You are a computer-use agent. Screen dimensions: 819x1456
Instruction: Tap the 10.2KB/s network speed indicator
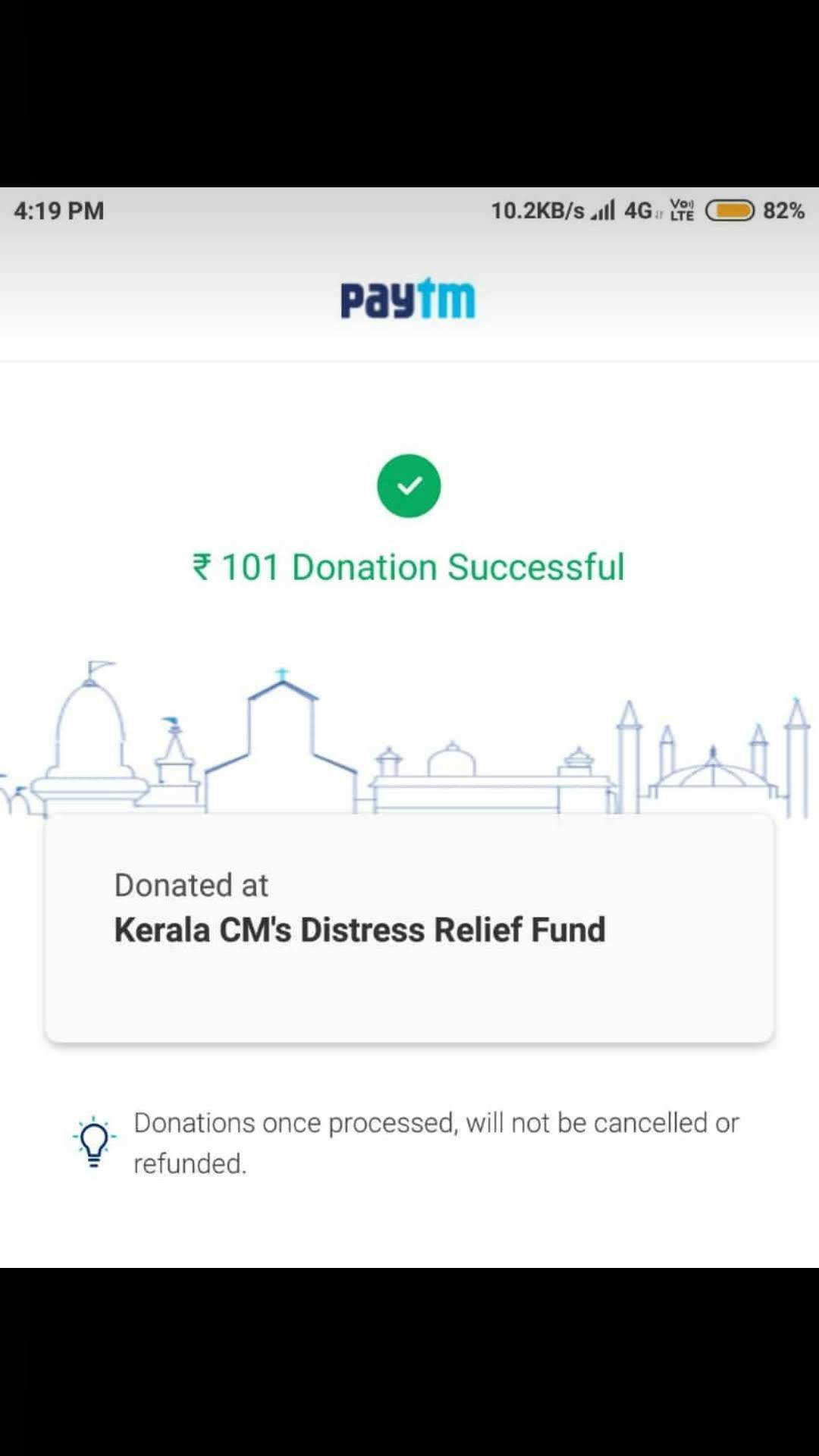[537, 210]
